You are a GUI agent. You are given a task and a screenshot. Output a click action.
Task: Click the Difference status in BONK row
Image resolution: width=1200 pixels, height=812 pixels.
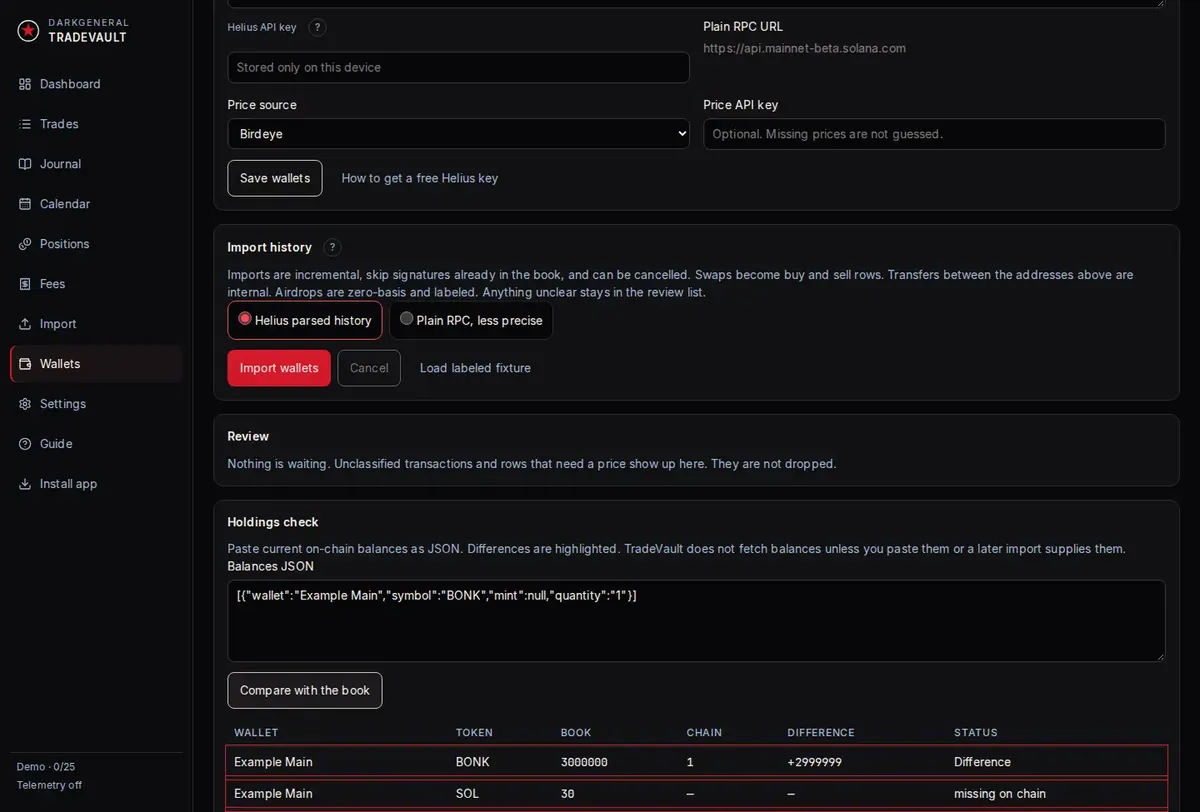click(982, 762)
